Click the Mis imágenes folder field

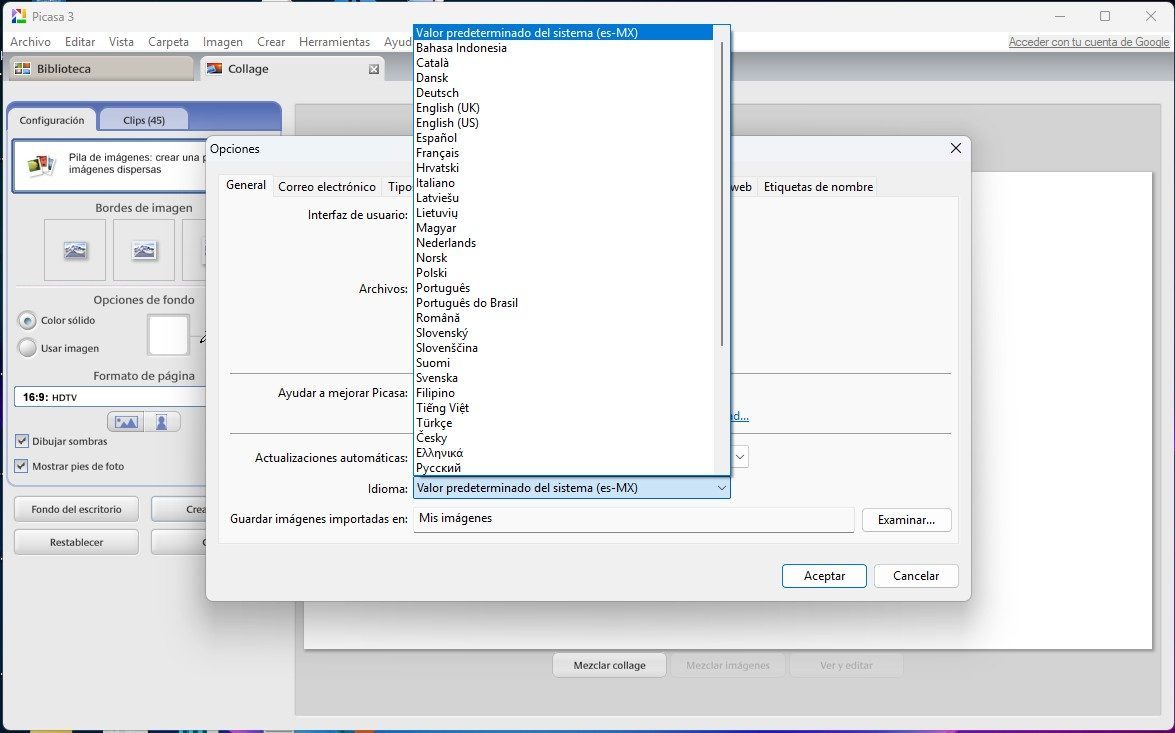pyautogui.click(x=633, y=519)
